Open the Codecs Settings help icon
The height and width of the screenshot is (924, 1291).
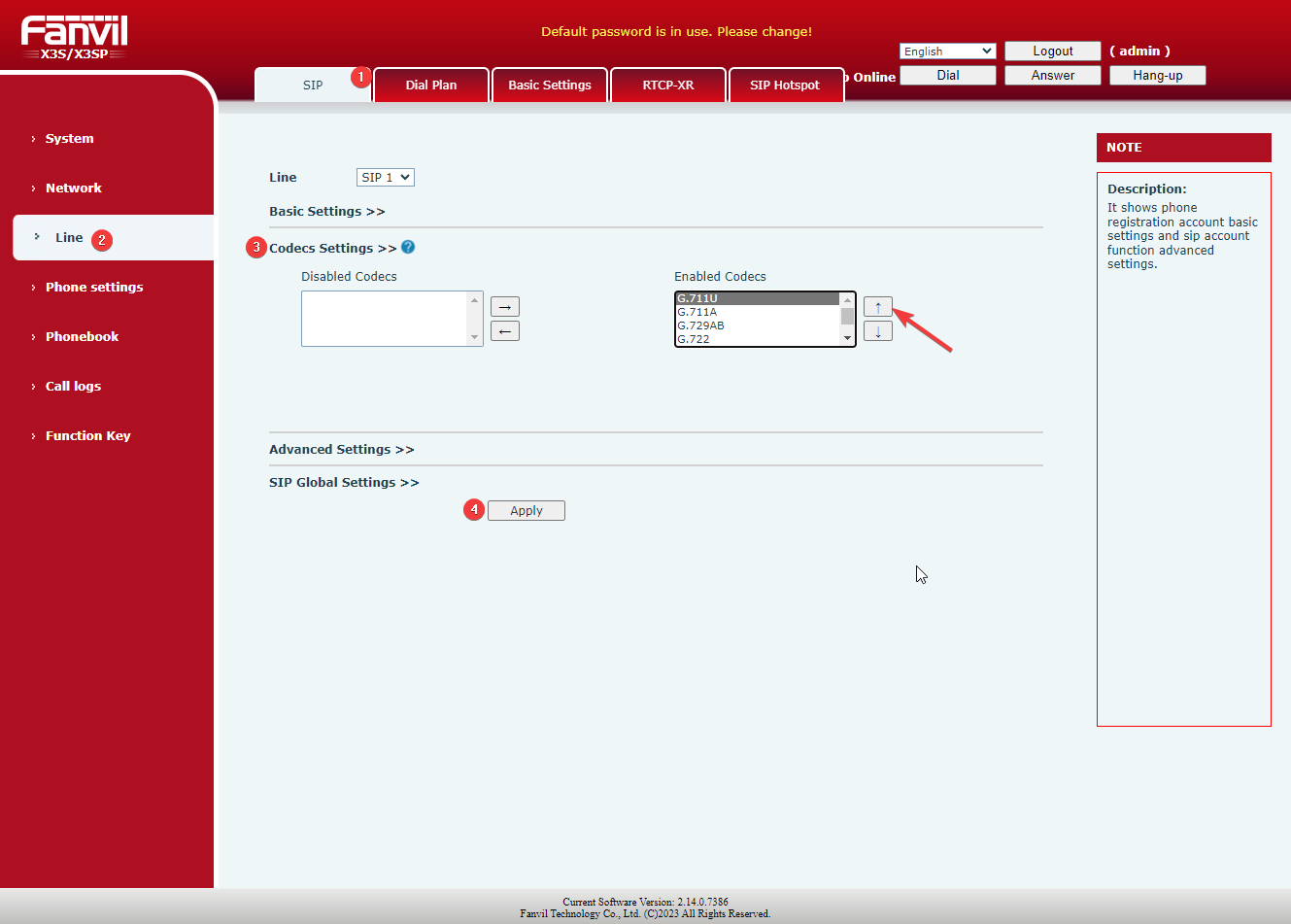click(x=408, y=247)
